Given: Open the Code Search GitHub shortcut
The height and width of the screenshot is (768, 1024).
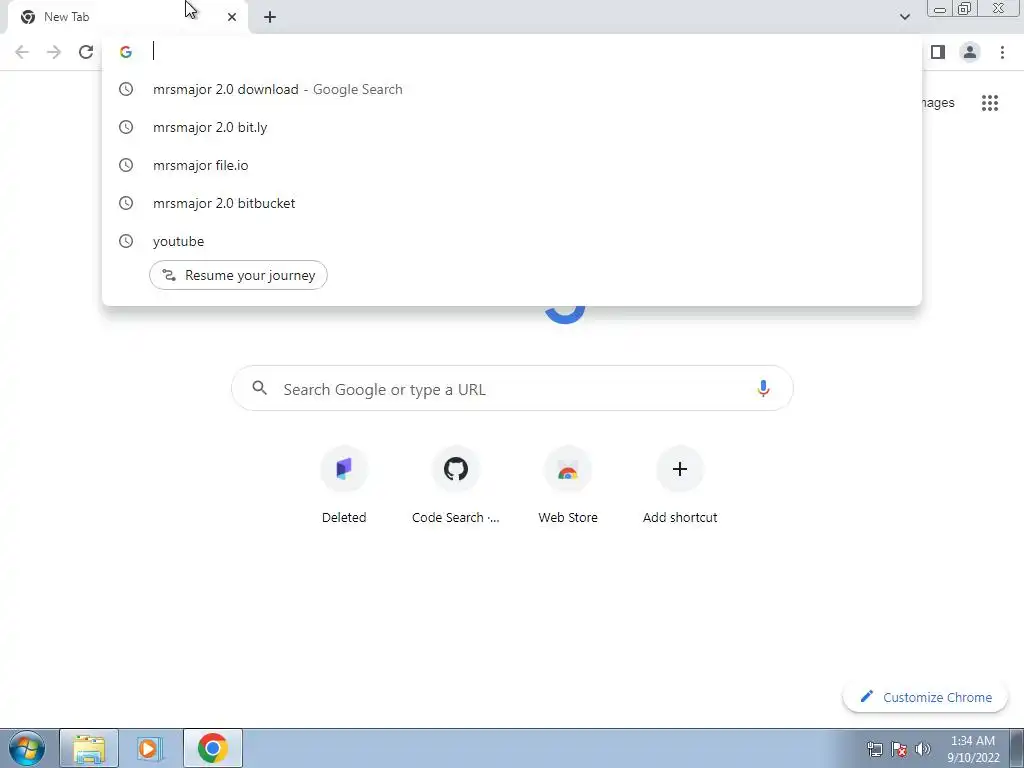Looking at the screenshot, I should point(456,485).
